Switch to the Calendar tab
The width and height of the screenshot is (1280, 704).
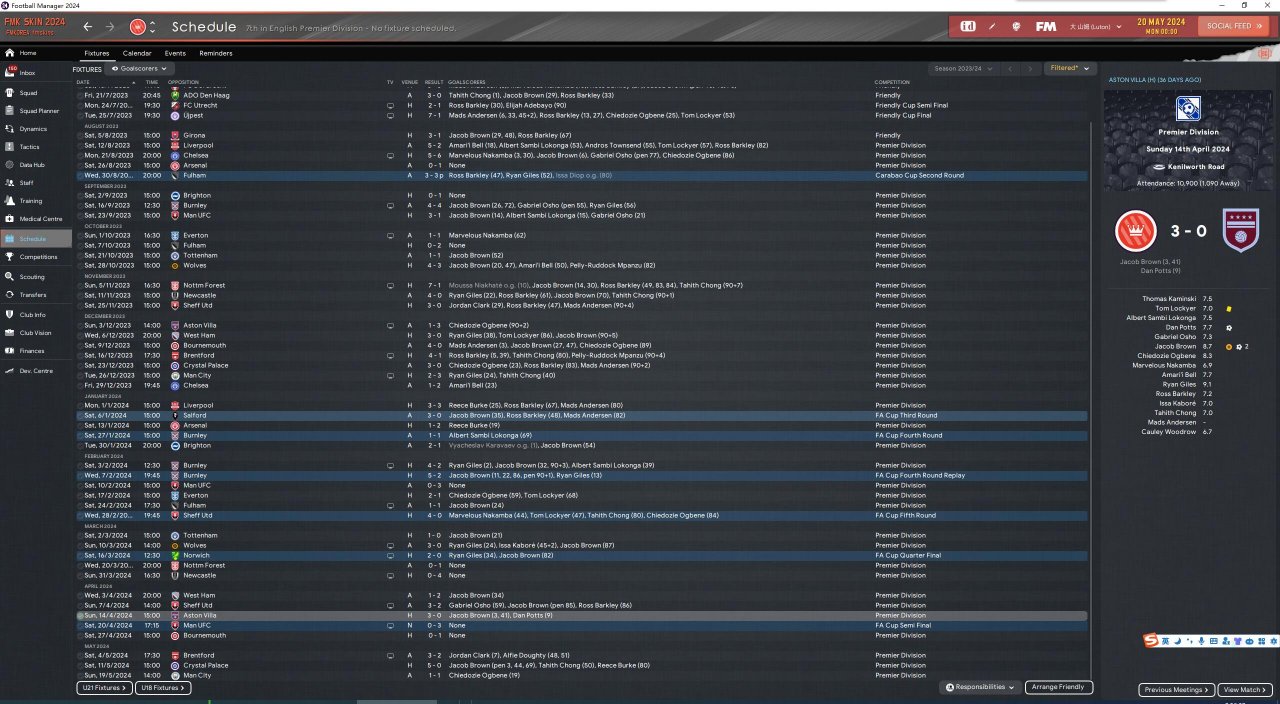pyautogui.click(x=137, y=53)
